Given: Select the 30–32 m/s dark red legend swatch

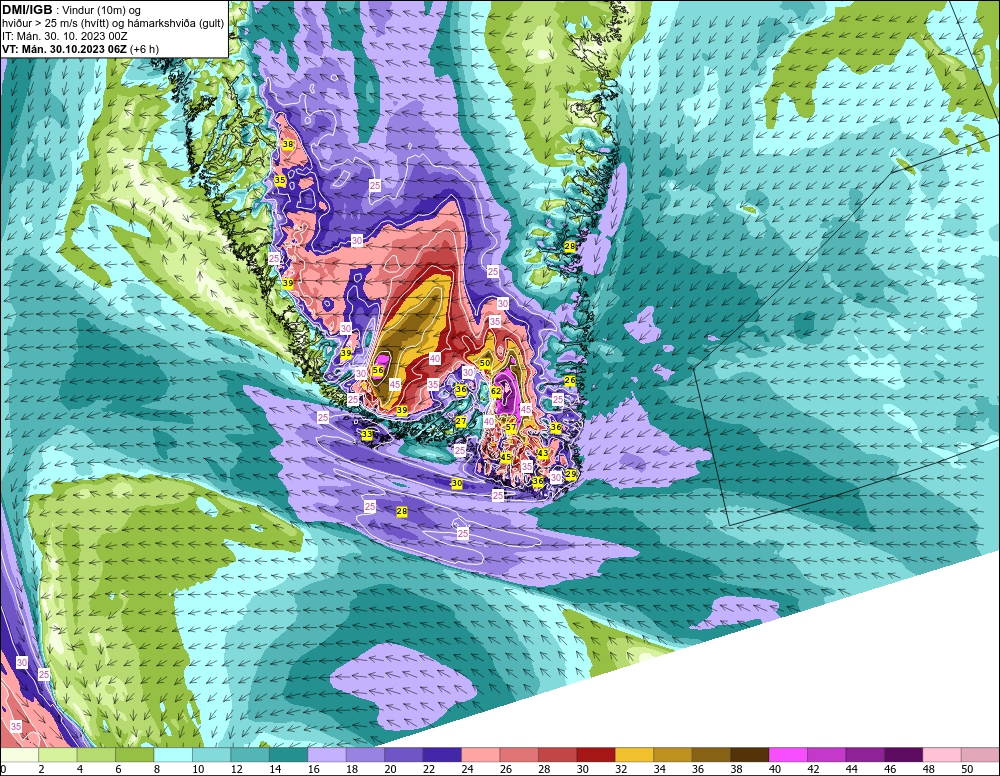Looking at the screenshot, I should 596,755.
